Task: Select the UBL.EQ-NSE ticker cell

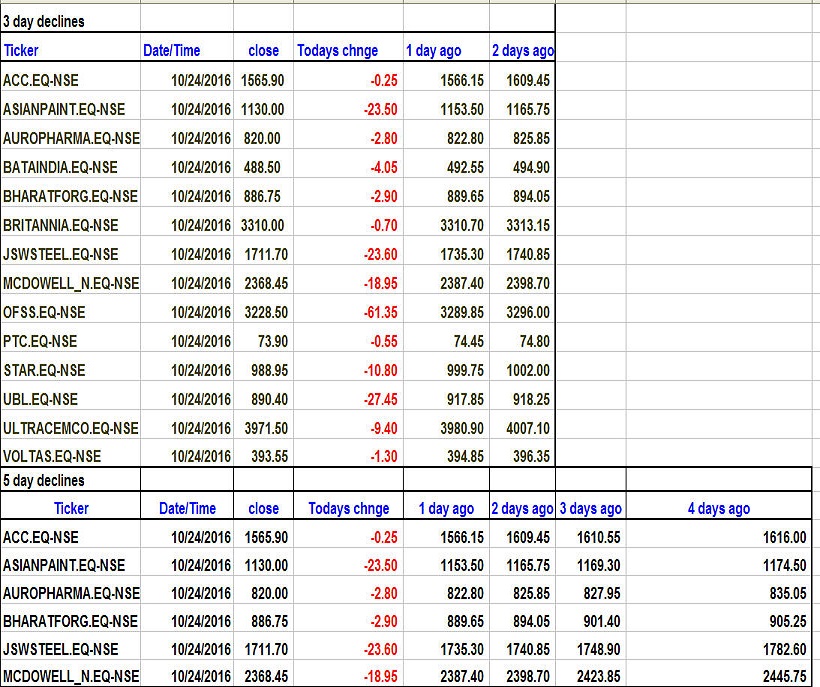Action: [42, 399]
